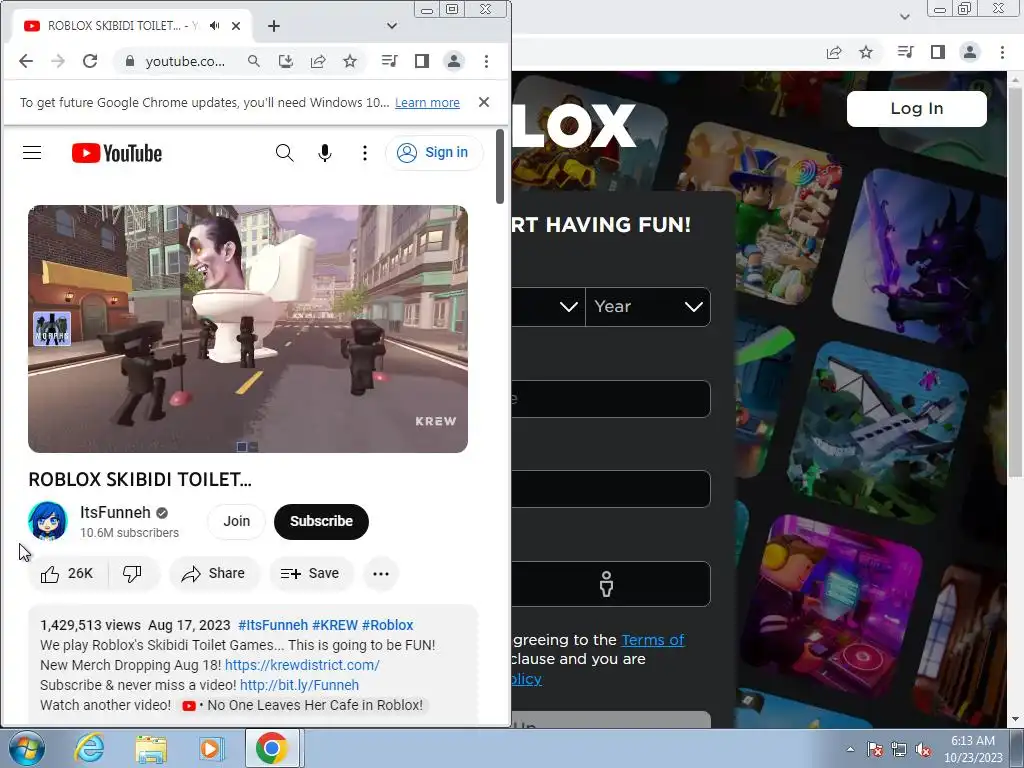
Task: Open Learn more link in update notice
Action: pyautogui.click(x=427, y=103)
